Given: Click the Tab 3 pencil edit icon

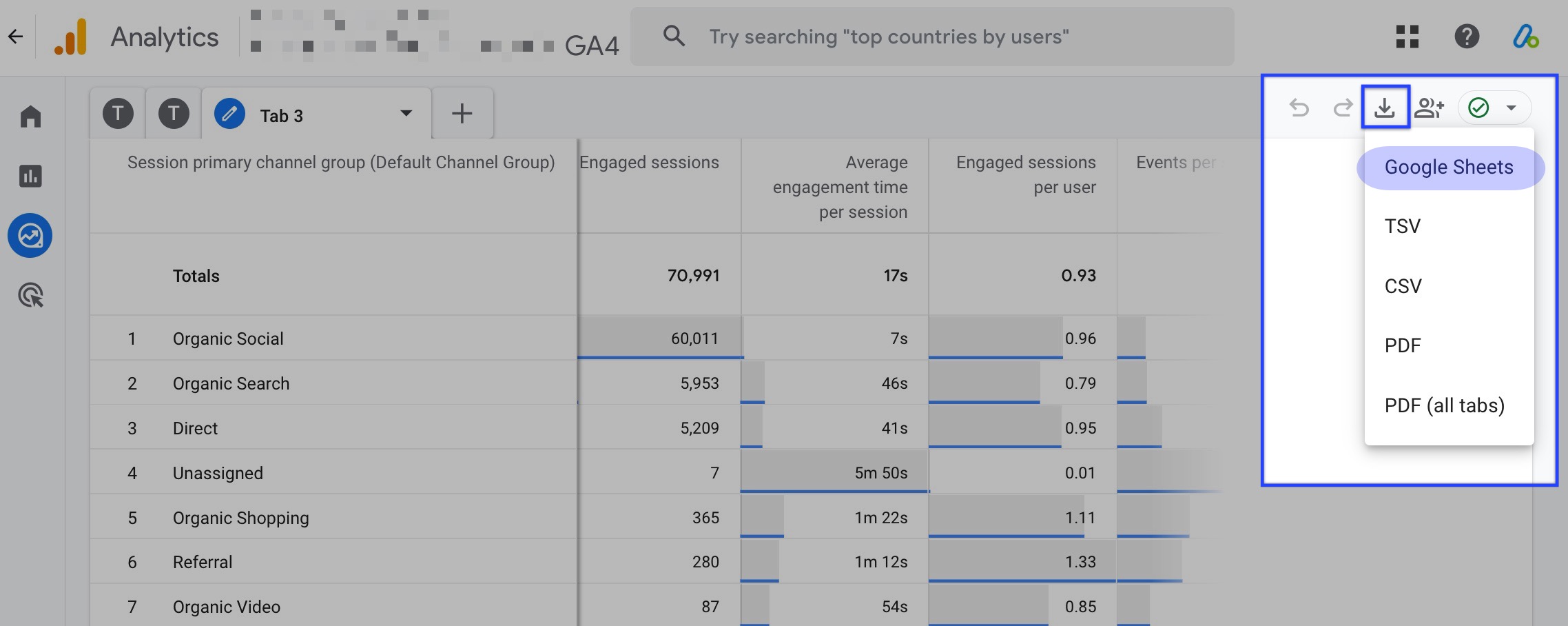Looking at the screenshot, I should [x=229, y=113].
